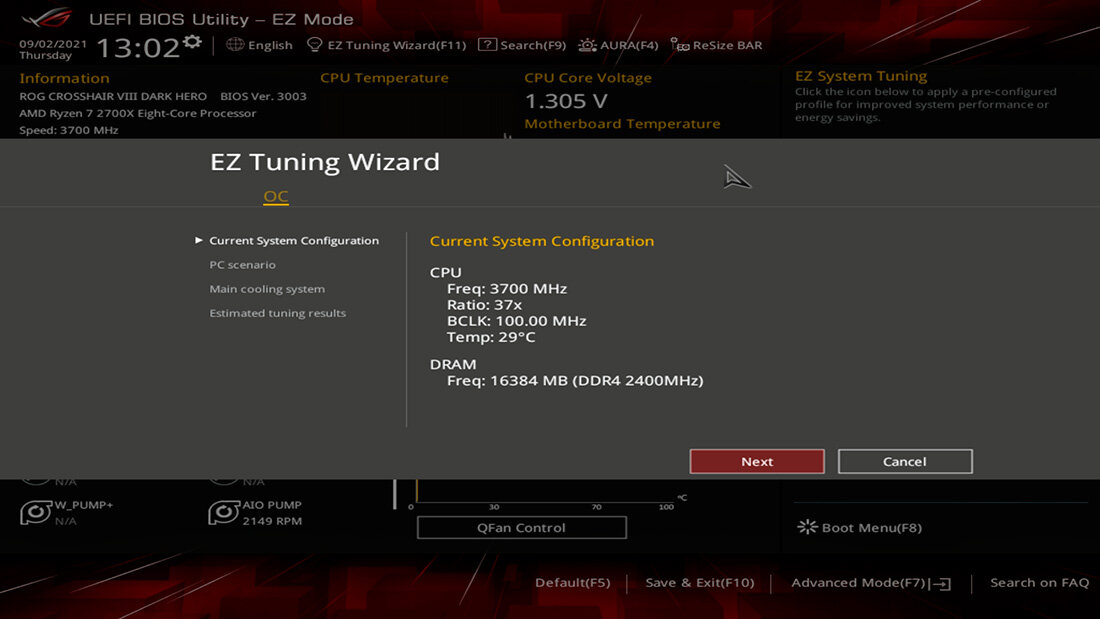Open the time settings gear icon

pos(192,43)
